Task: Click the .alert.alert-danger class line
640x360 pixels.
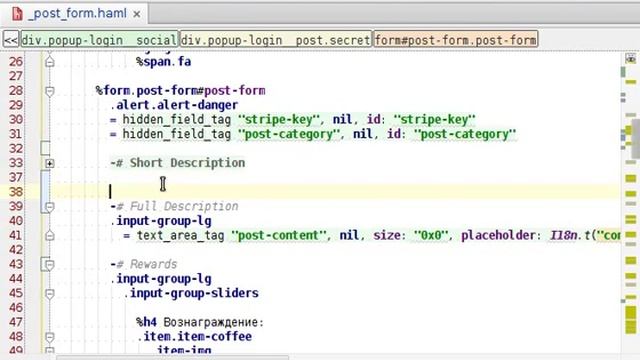Action: point(174,105)
